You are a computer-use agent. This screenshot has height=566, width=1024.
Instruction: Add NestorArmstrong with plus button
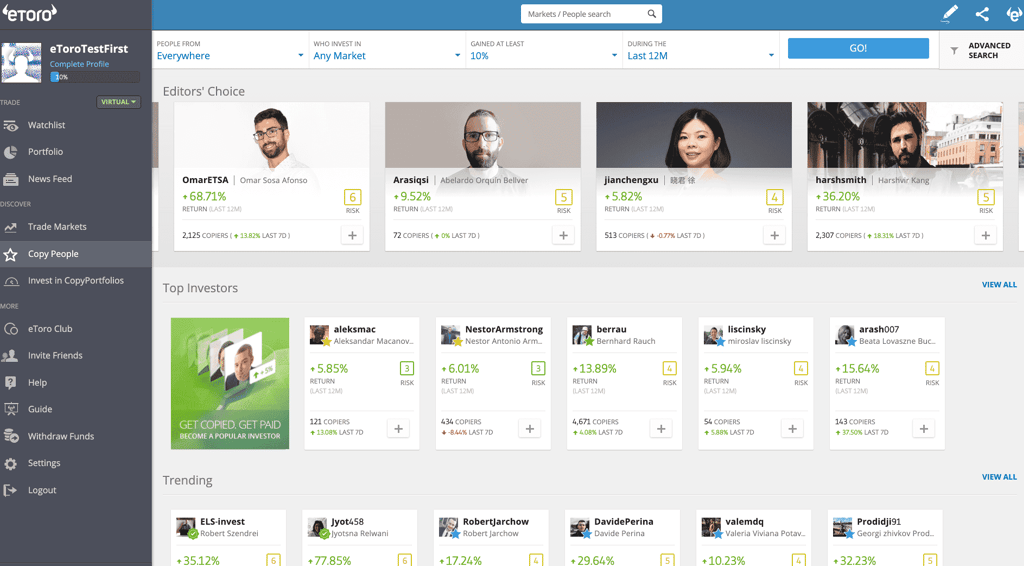click(530, 429)
